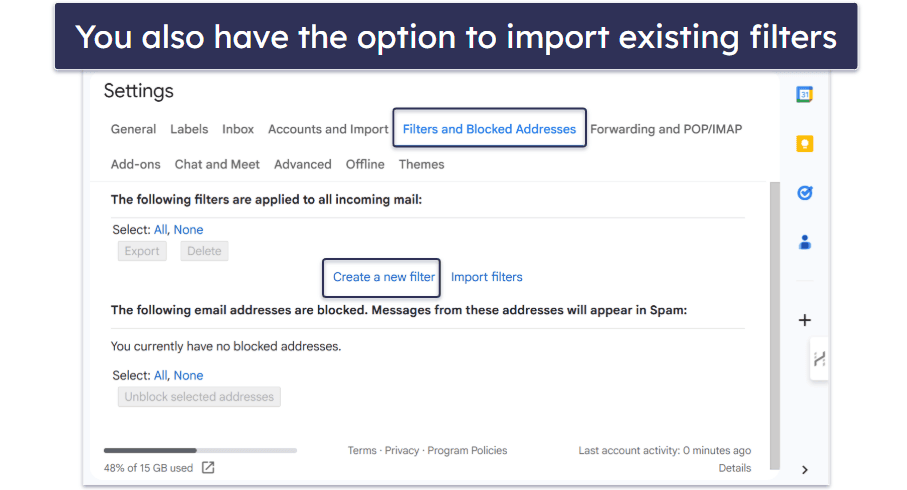This screenshot has height=490, width=907.
Task: Open the Terms footer link
Action: click(362, 450)
